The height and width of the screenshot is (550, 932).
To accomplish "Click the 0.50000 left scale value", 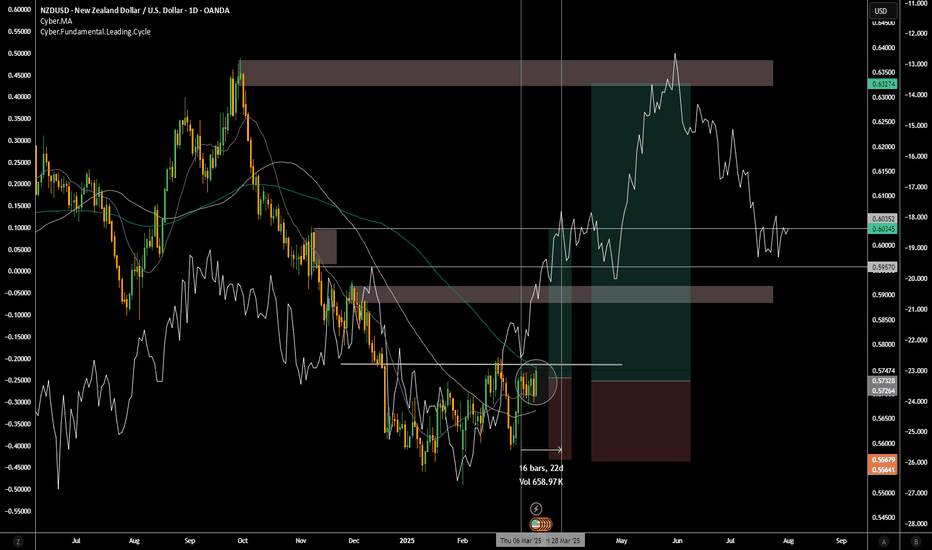I will coord(19,54).
